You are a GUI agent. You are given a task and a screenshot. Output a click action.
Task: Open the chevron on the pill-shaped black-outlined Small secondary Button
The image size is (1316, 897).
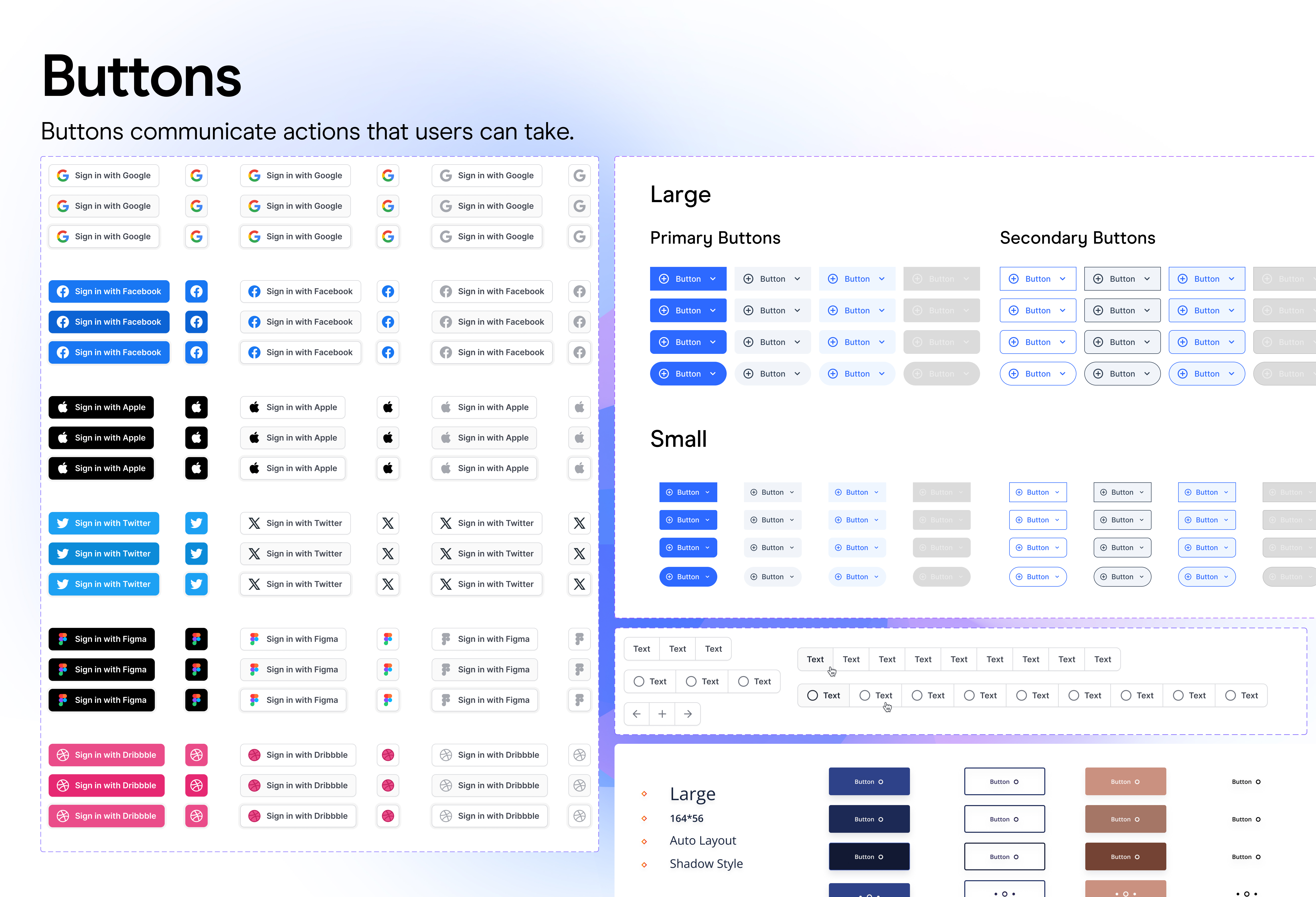1142,577
